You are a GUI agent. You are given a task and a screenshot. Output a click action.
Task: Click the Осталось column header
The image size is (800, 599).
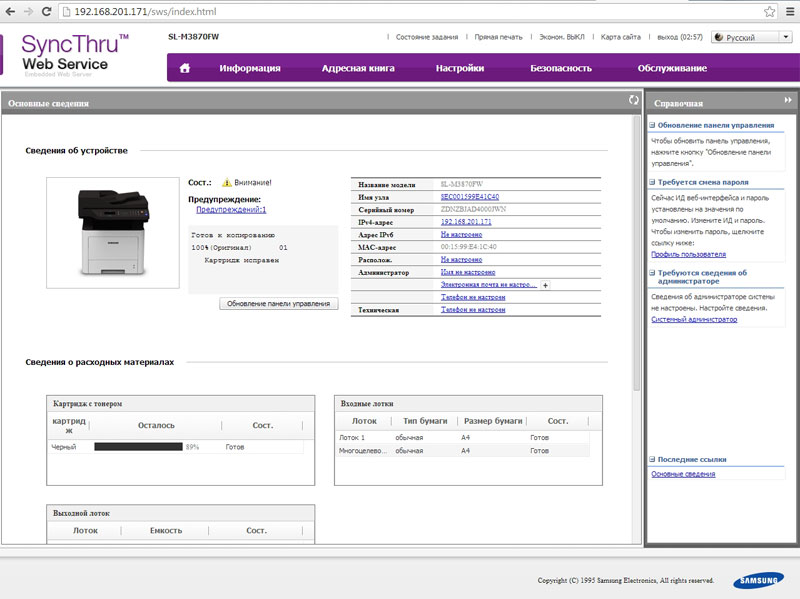tap(156, 426)
